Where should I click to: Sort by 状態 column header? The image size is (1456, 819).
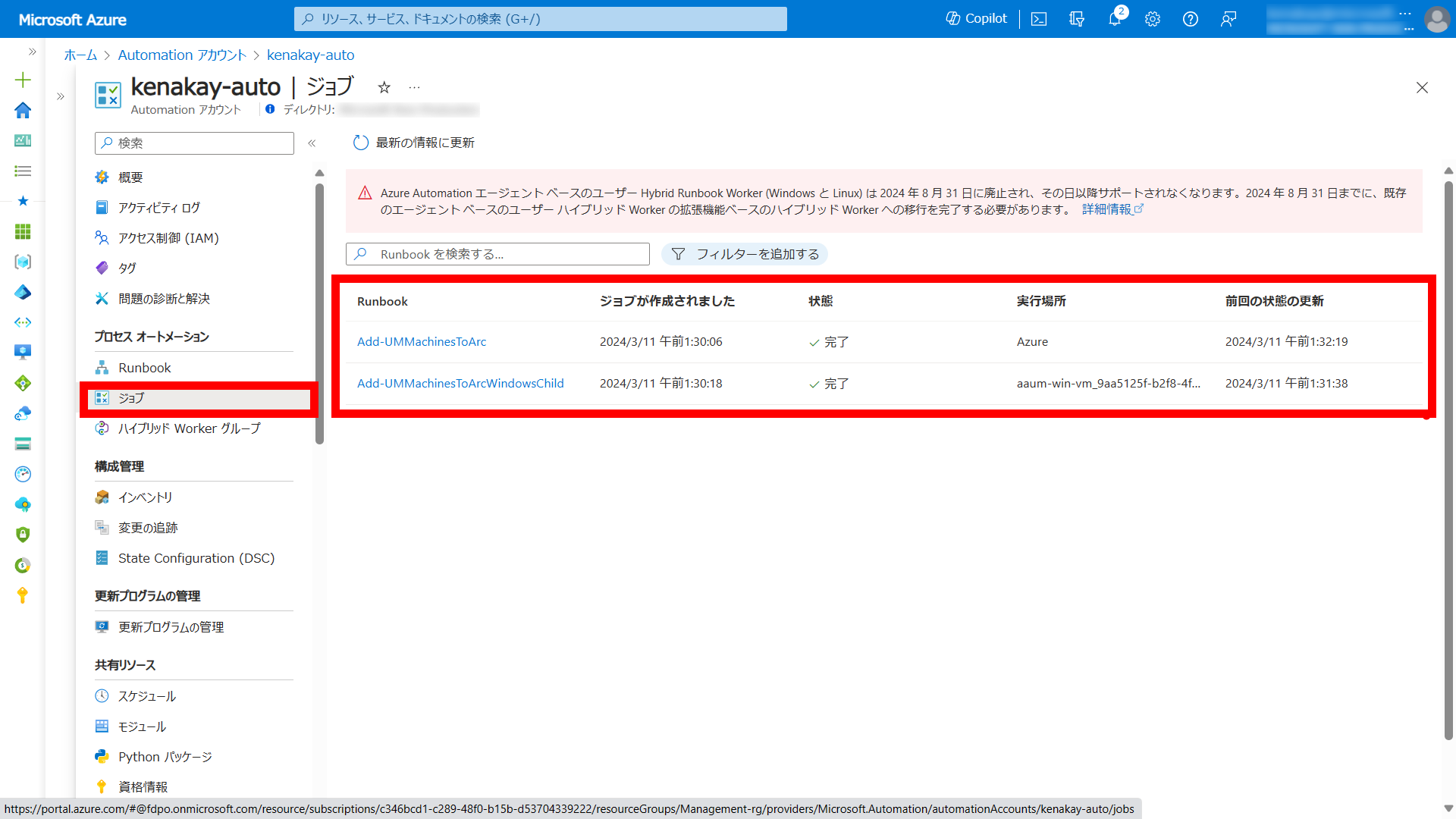tap(821, 302)
